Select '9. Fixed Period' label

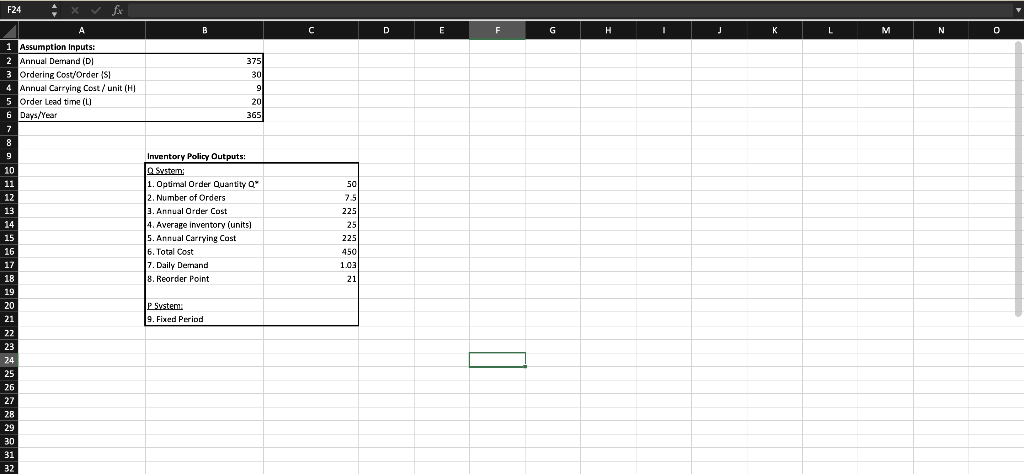point(204,319)
